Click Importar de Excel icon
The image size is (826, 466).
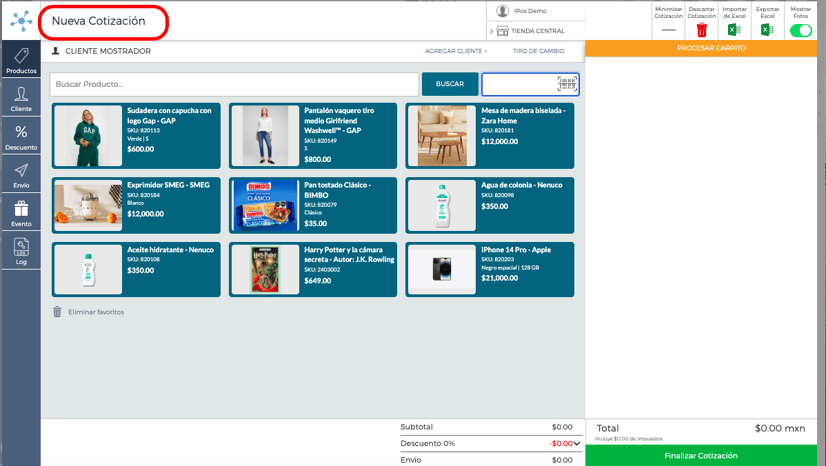[x=734, y=29]
